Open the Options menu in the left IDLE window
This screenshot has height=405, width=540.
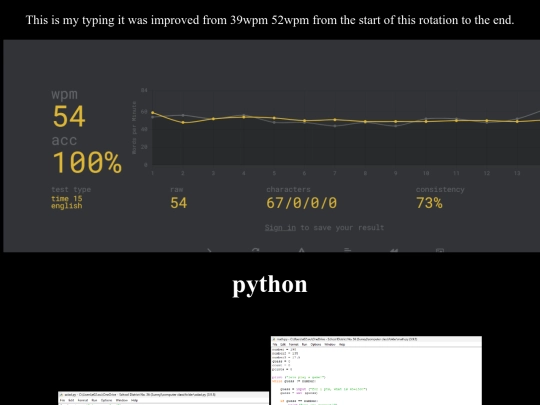pyautogui.click(x=106, y=400)
